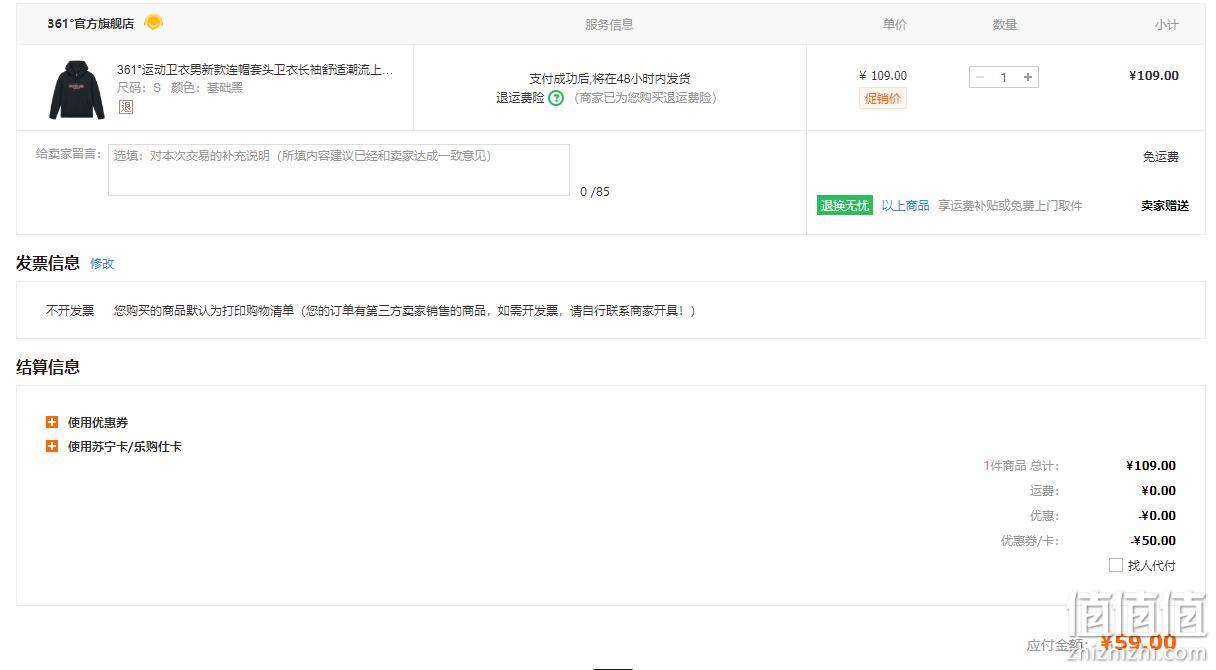This screenshot has width=1216, height=670.
Task: Click the 小计 amount ¥109.00 in product row
Action: 1154,76
